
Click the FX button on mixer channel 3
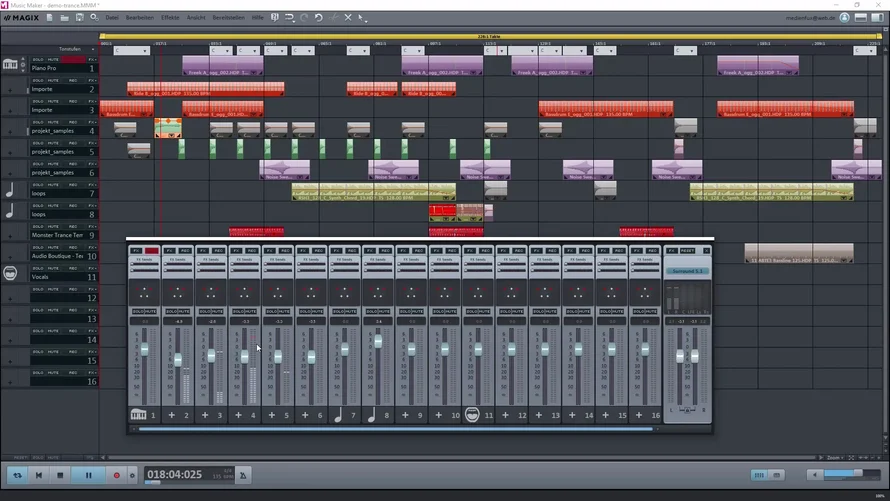click(203, 250)
